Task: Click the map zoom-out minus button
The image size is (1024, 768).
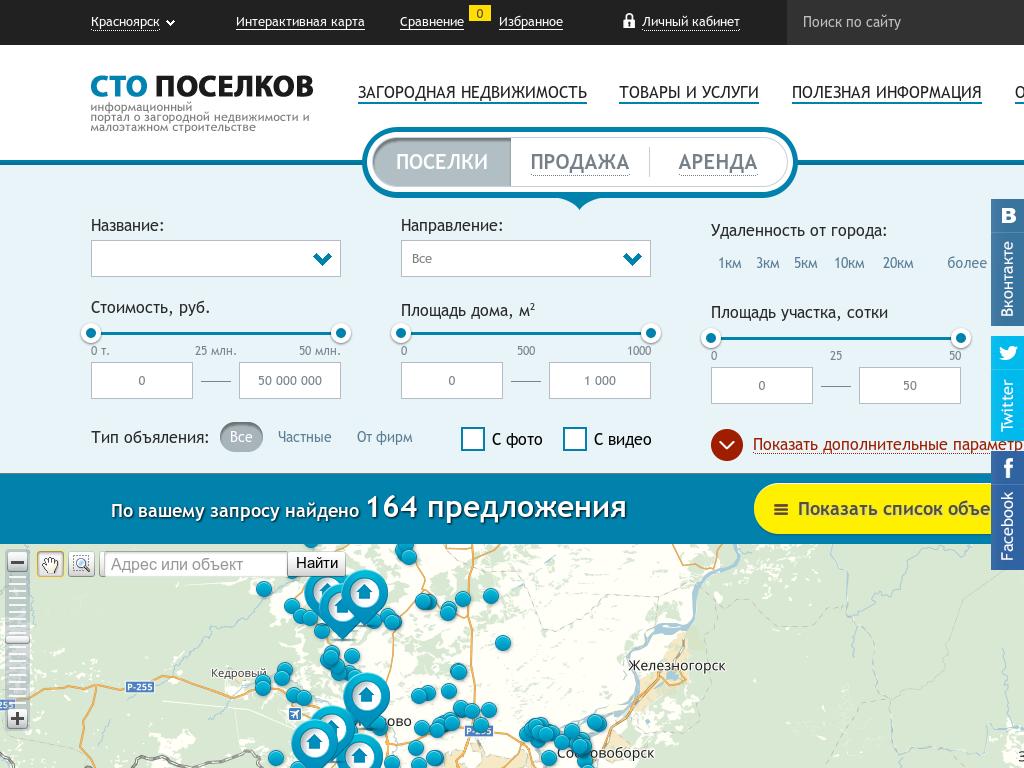Action: 17,562
